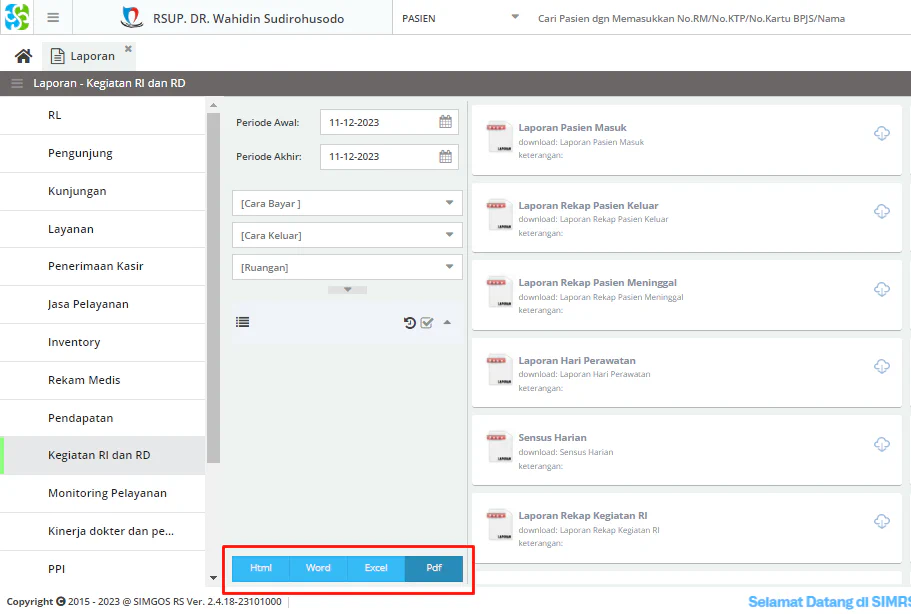The height and width of the screenshot is (614, 911).
Task: Open the Pengunjung report category
Action: (x=103, y=153)
